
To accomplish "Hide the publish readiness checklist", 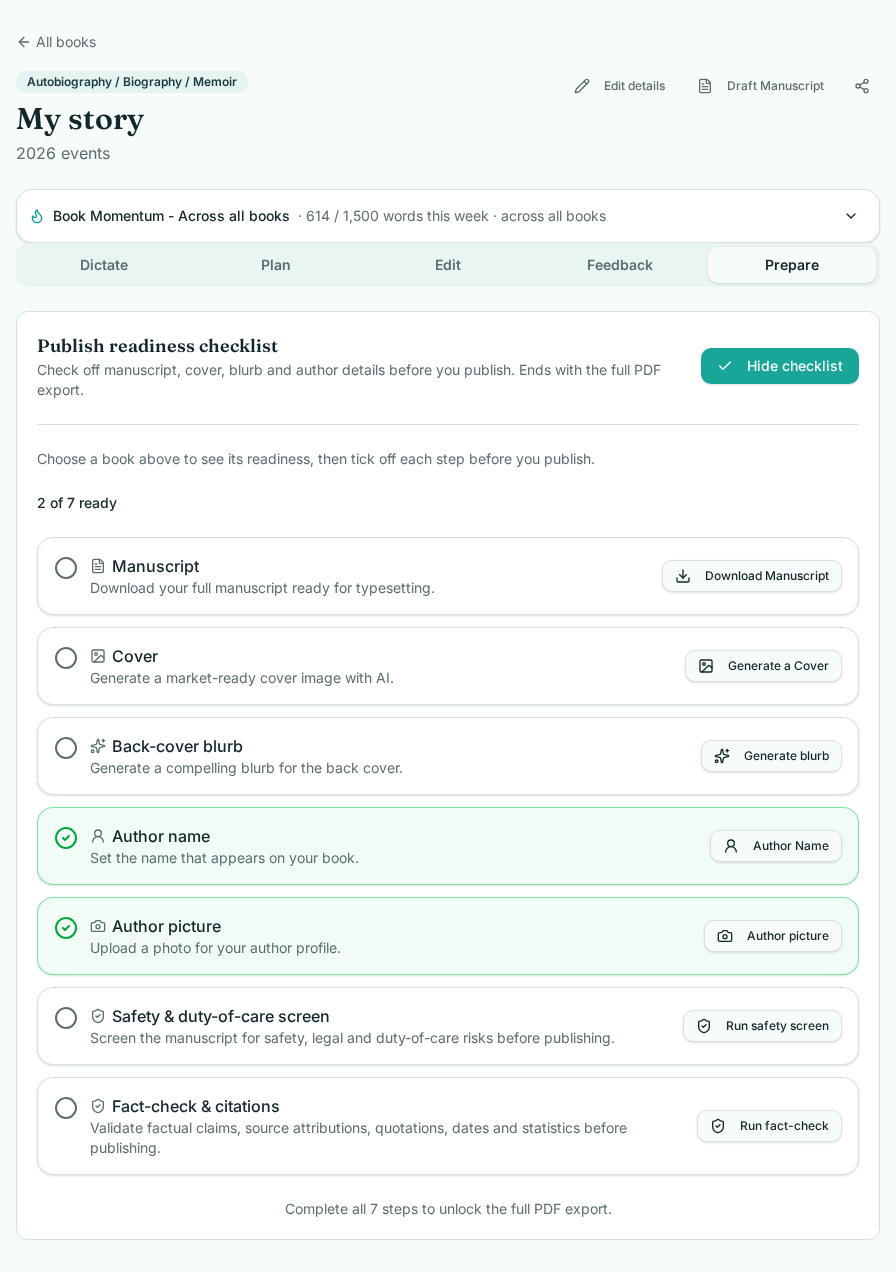I will (x=780, y=366).
